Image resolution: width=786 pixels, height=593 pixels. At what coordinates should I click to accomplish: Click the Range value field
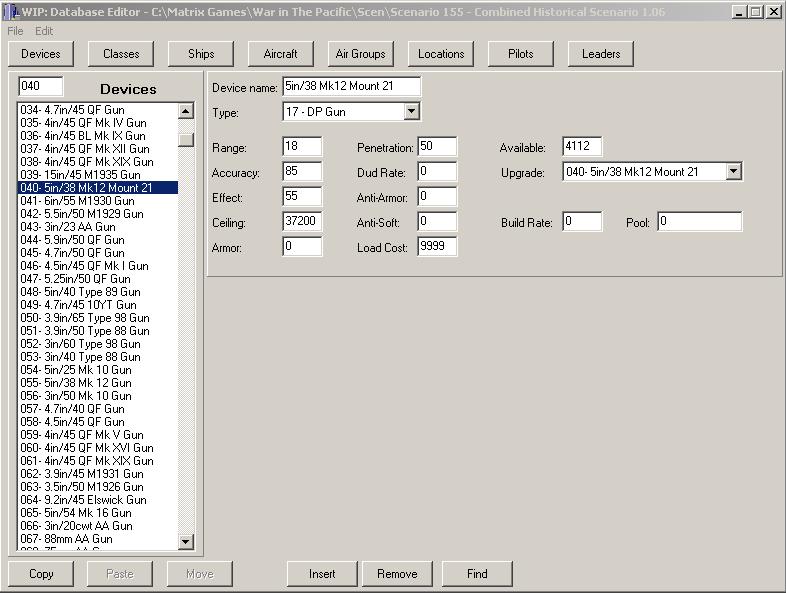302,148
